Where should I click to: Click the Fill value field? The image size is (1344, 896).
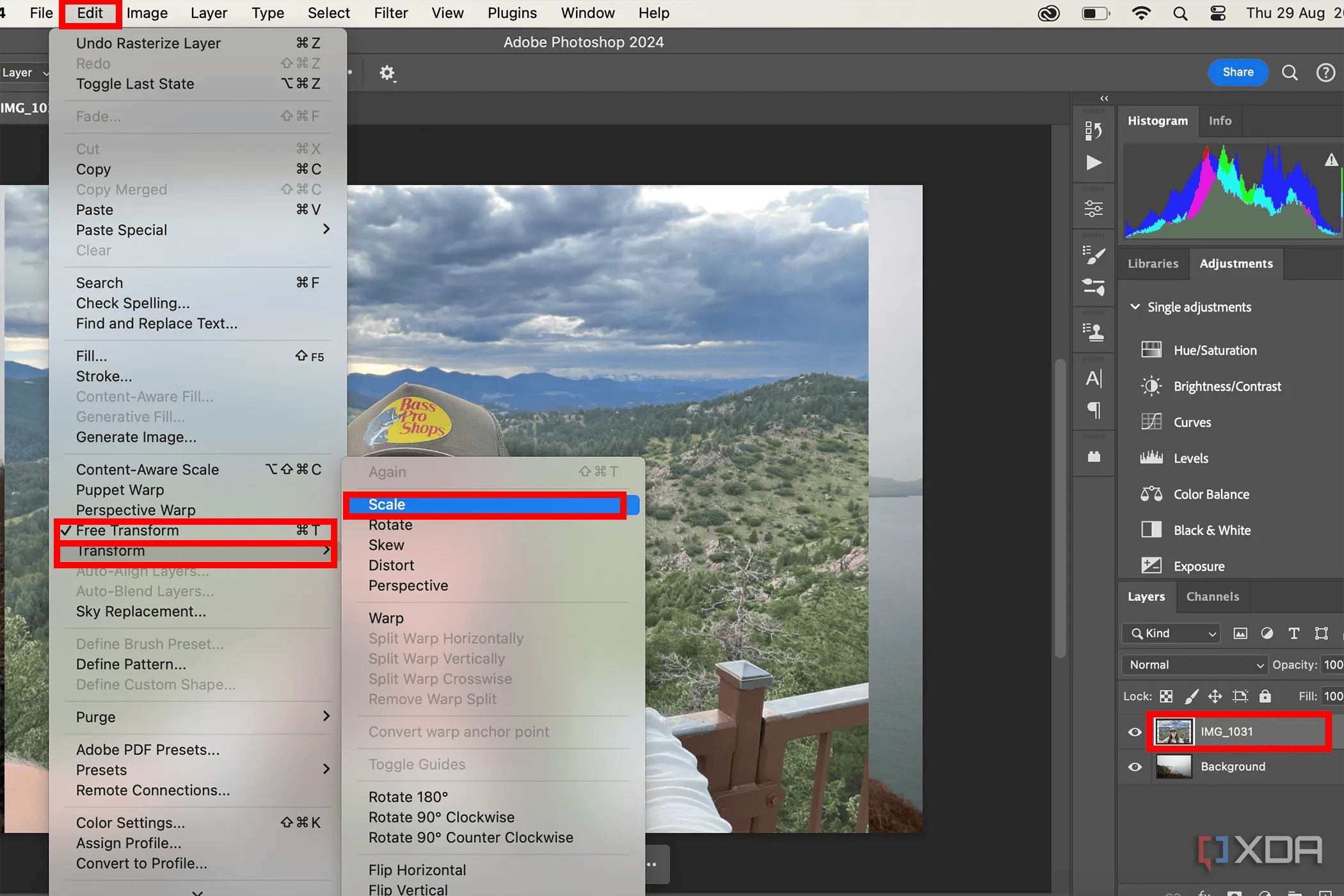[1332, 696]
